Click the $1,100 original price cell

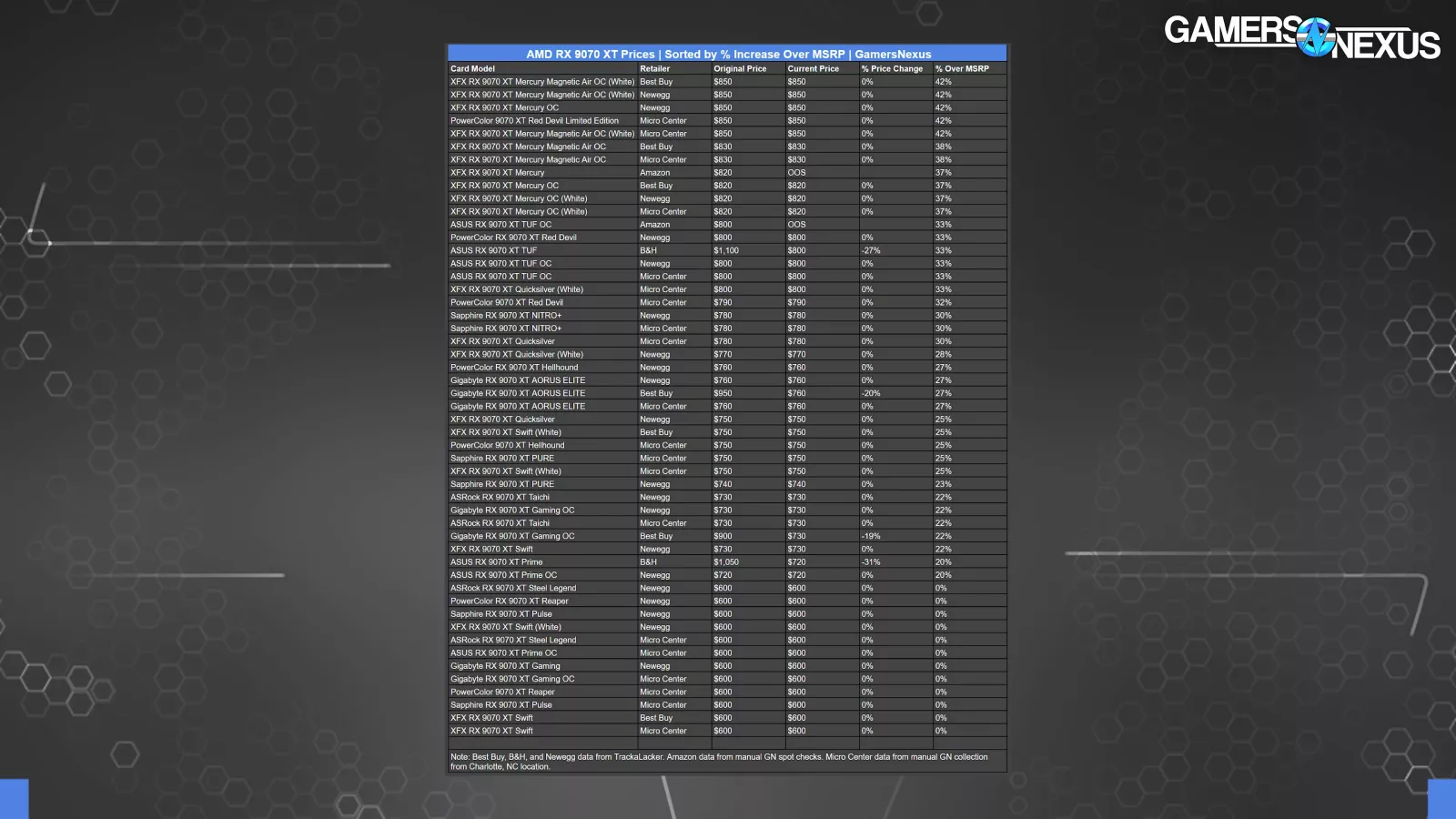point(726,250)
